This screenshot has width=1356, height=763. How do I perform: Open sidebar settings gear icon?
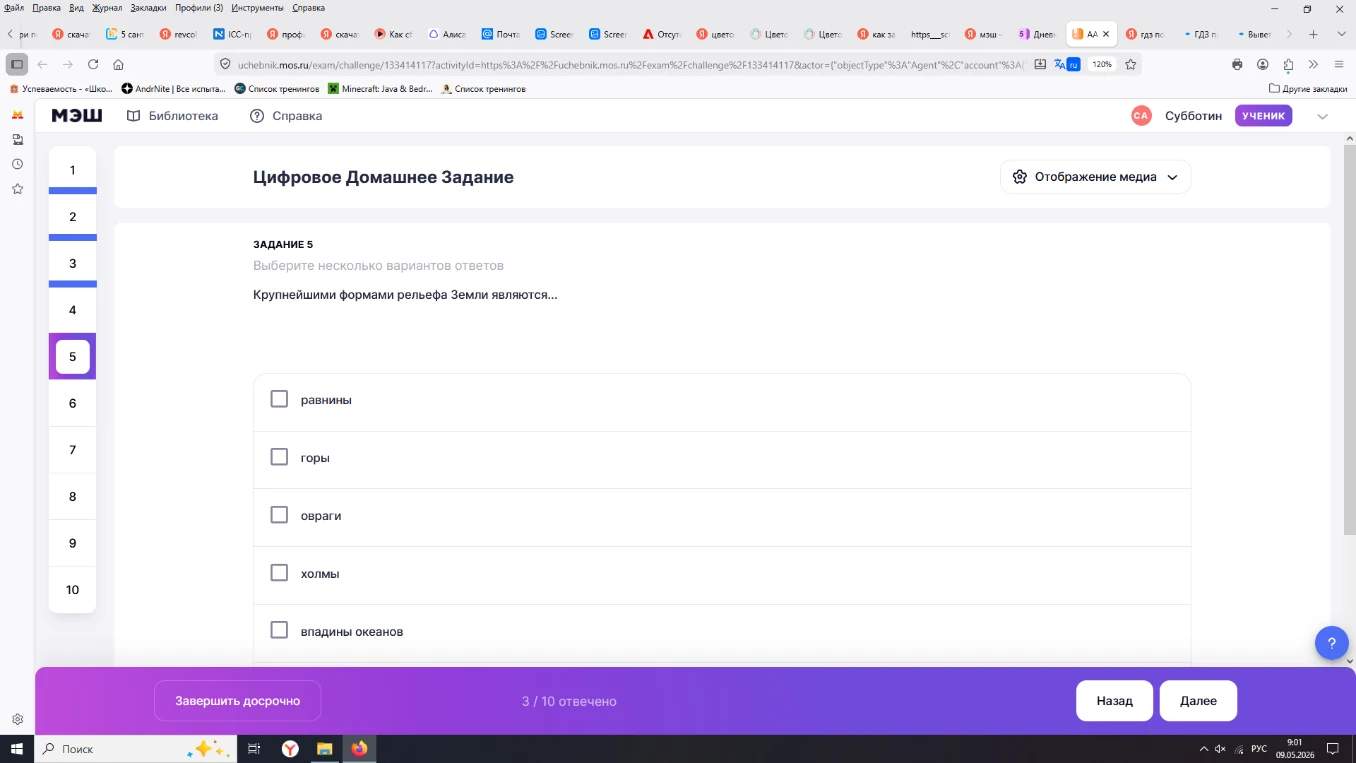point(17,719)
